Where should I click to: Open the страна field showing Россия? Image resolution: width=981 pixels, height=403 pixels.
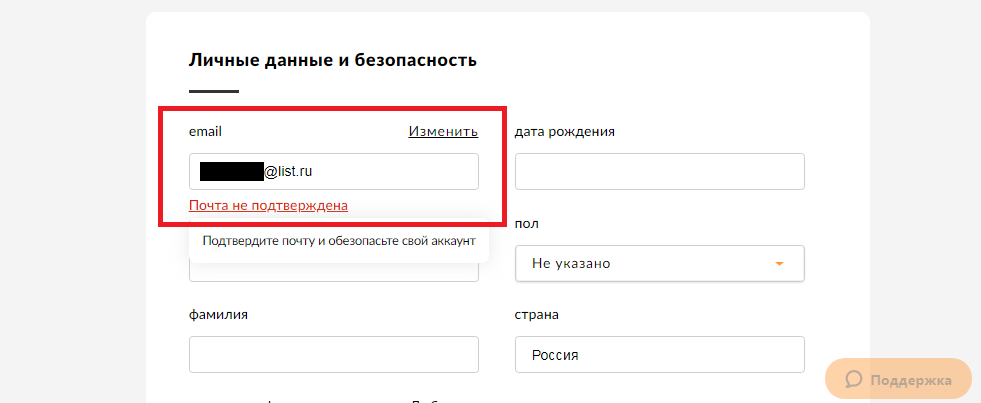[659, 355]
